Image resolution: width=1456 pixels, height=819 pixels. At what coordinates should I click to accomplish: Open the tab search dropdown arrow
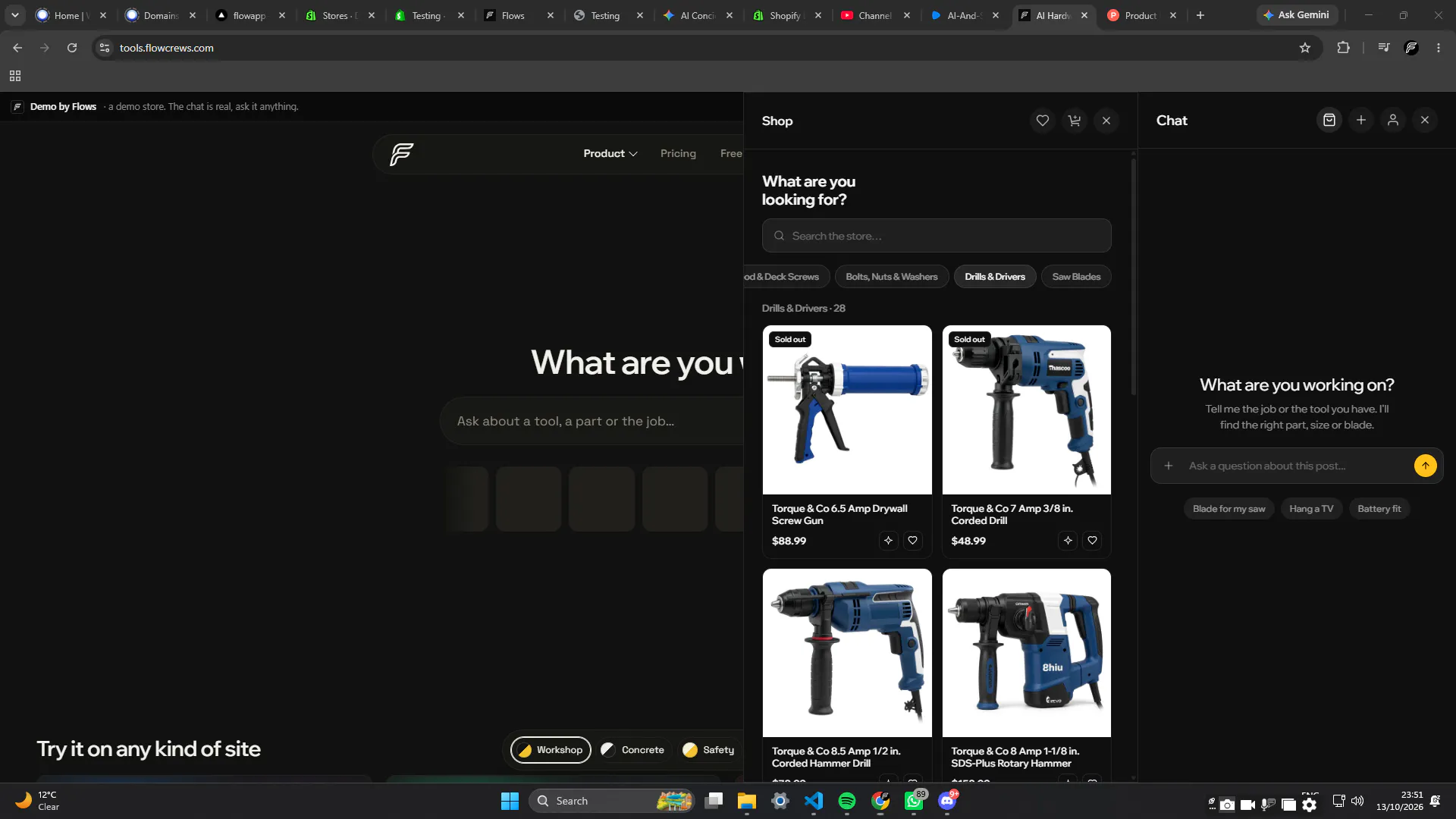15,15
